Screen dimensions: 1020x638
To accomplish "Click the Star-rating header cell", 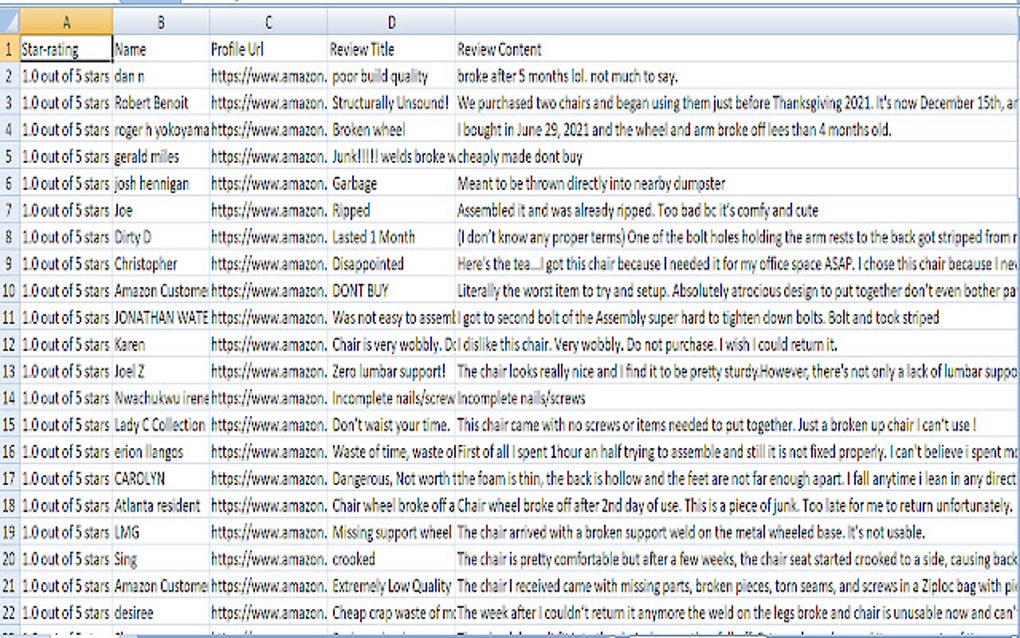I will 65,49.
